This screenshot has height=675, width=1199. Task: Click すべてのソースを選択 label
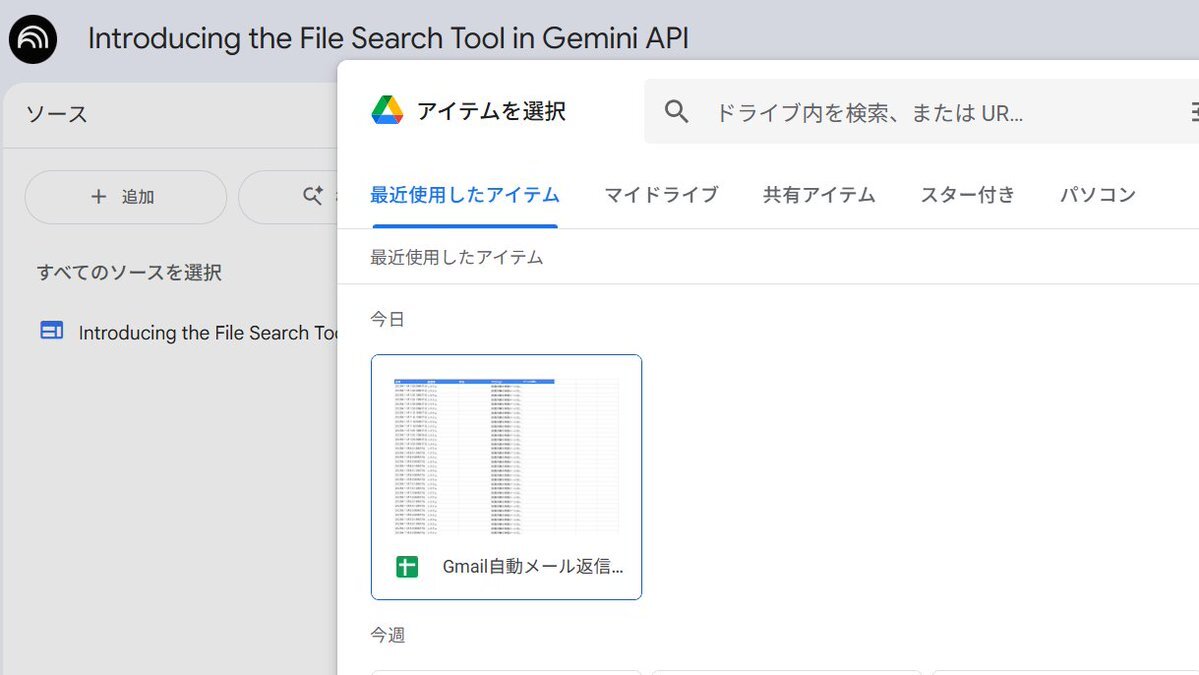point(129,272)
